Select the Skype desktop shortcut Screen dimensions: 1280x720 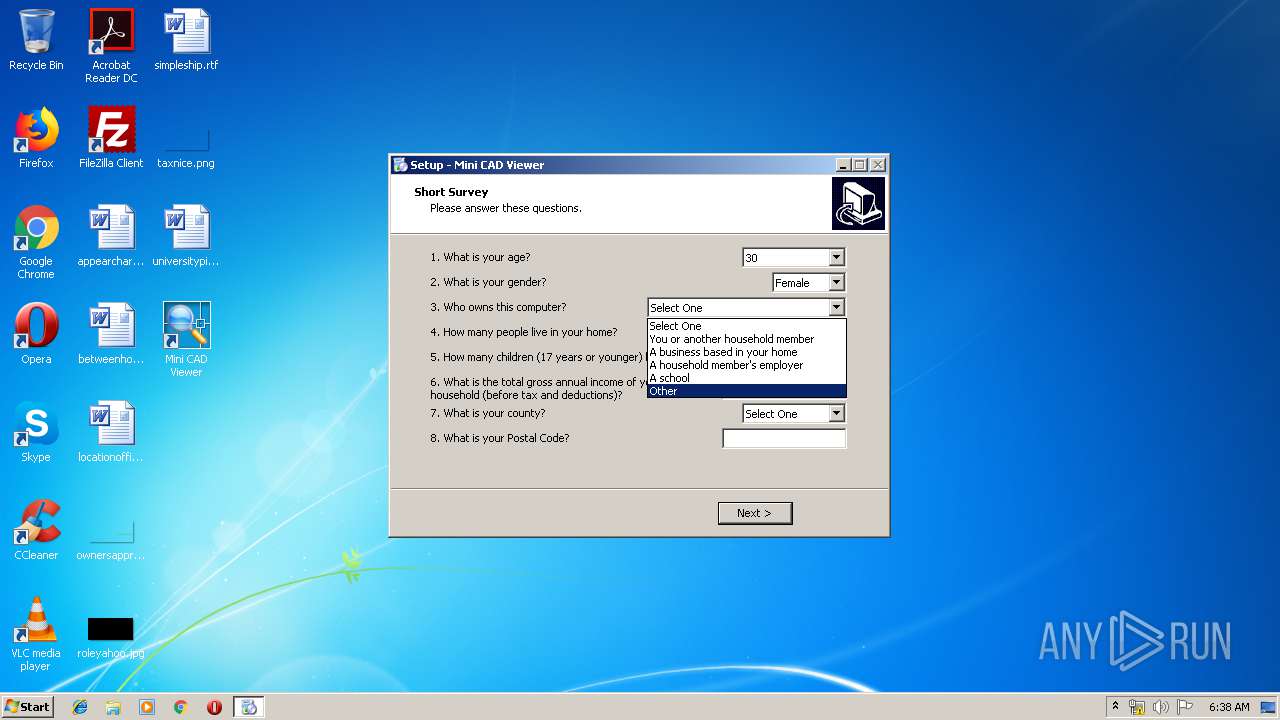coord(36,432)
